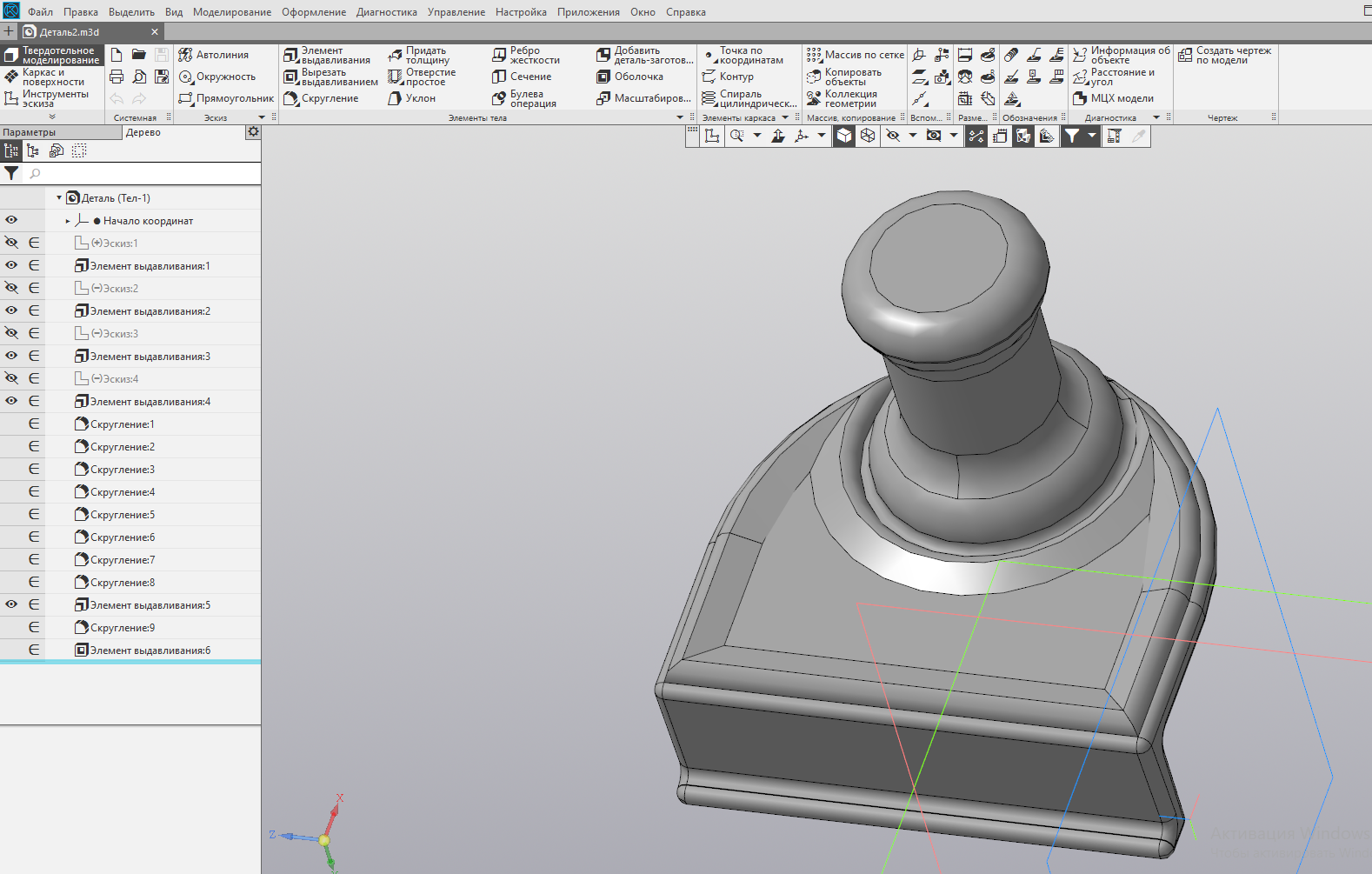
Task: Expand the Начало координат tree node
Action: pos(68,221)
